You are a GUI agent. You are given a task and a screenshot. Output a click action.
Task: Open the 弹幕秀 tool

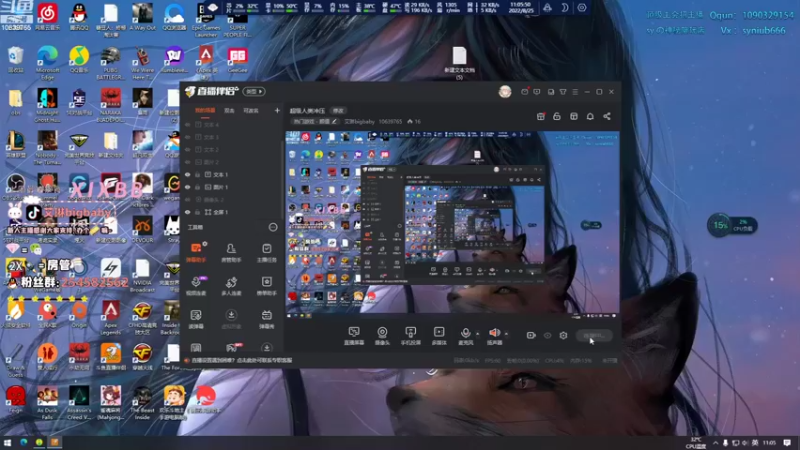(x=266, y=319)
